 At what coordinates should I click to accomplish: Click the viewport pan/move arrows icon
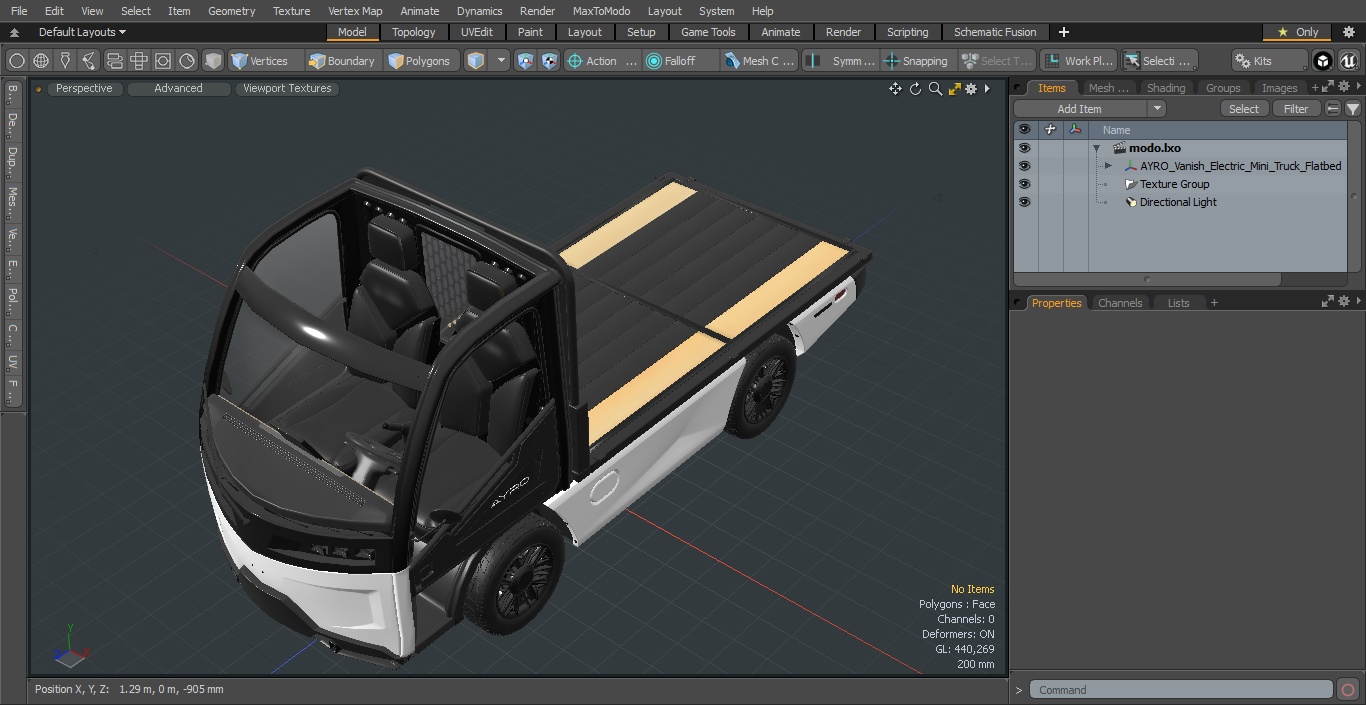[895, 89]
